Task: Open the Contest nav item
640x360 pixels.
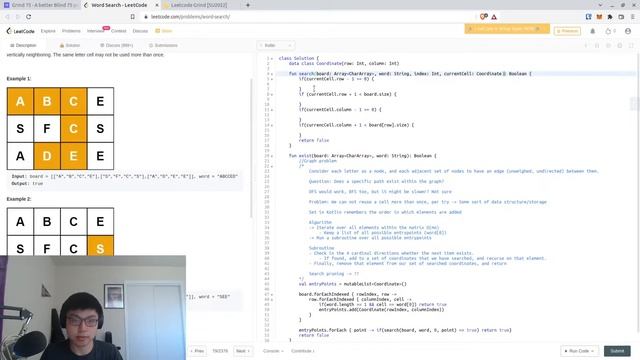Action: click(119, 31)
